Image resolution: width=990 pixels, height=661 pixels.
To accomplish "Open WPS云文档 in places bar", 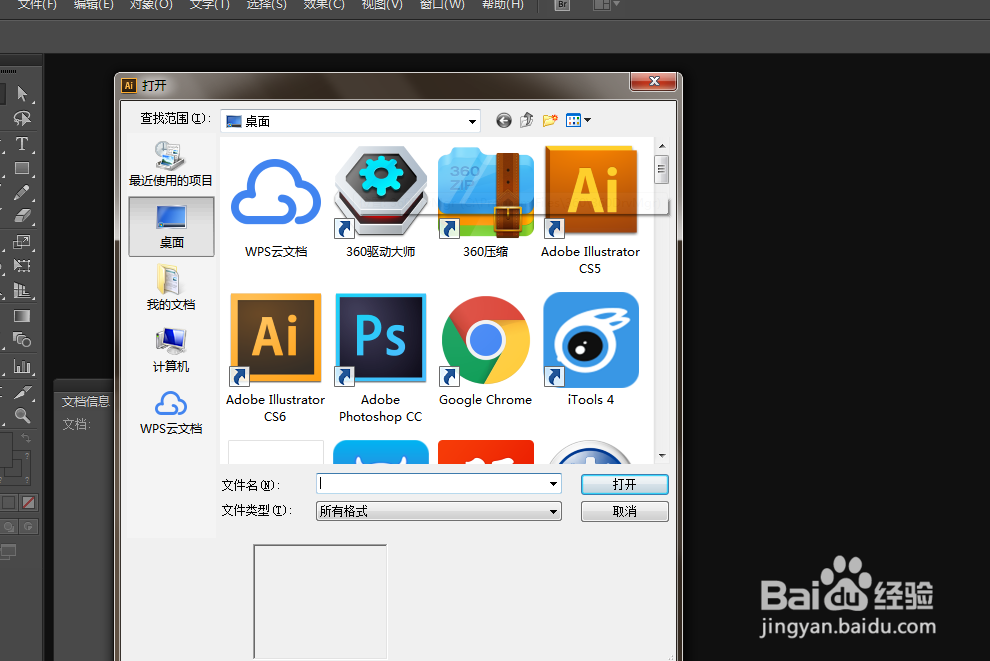I will 171,413.
